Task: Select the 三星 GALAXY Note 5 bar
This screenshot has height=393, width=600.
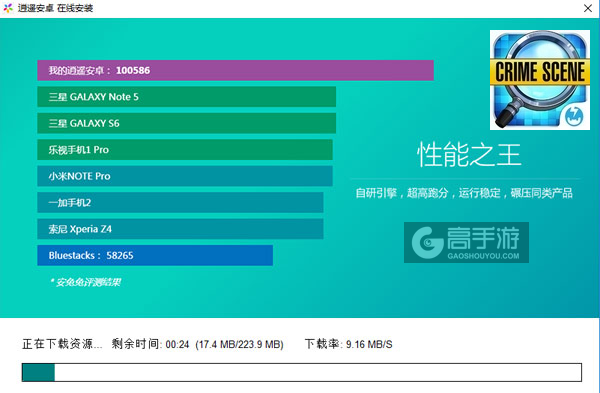Action: 186,97
